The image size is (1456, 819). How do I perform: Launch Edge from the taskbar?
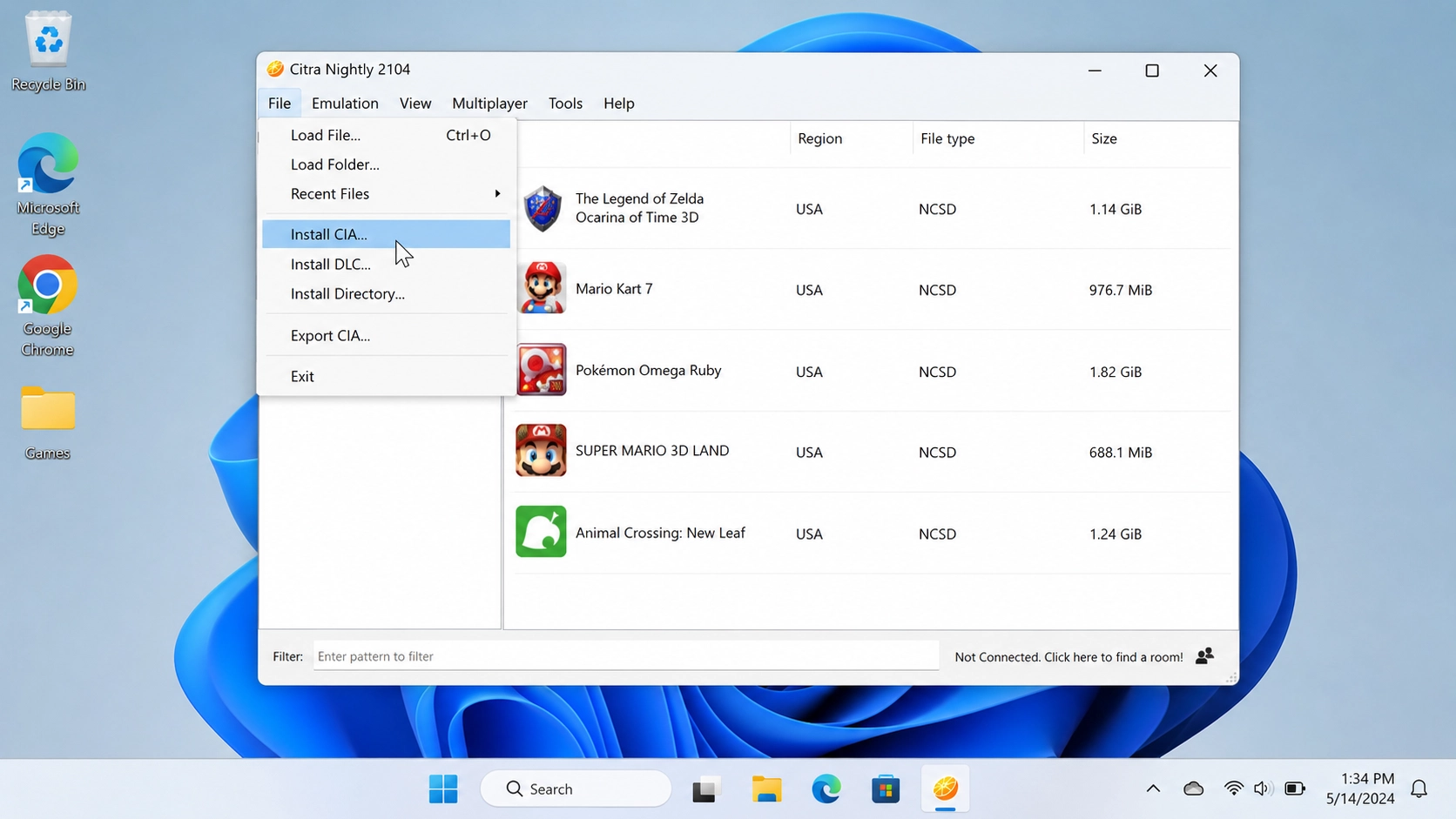click(x=826, y=789)
